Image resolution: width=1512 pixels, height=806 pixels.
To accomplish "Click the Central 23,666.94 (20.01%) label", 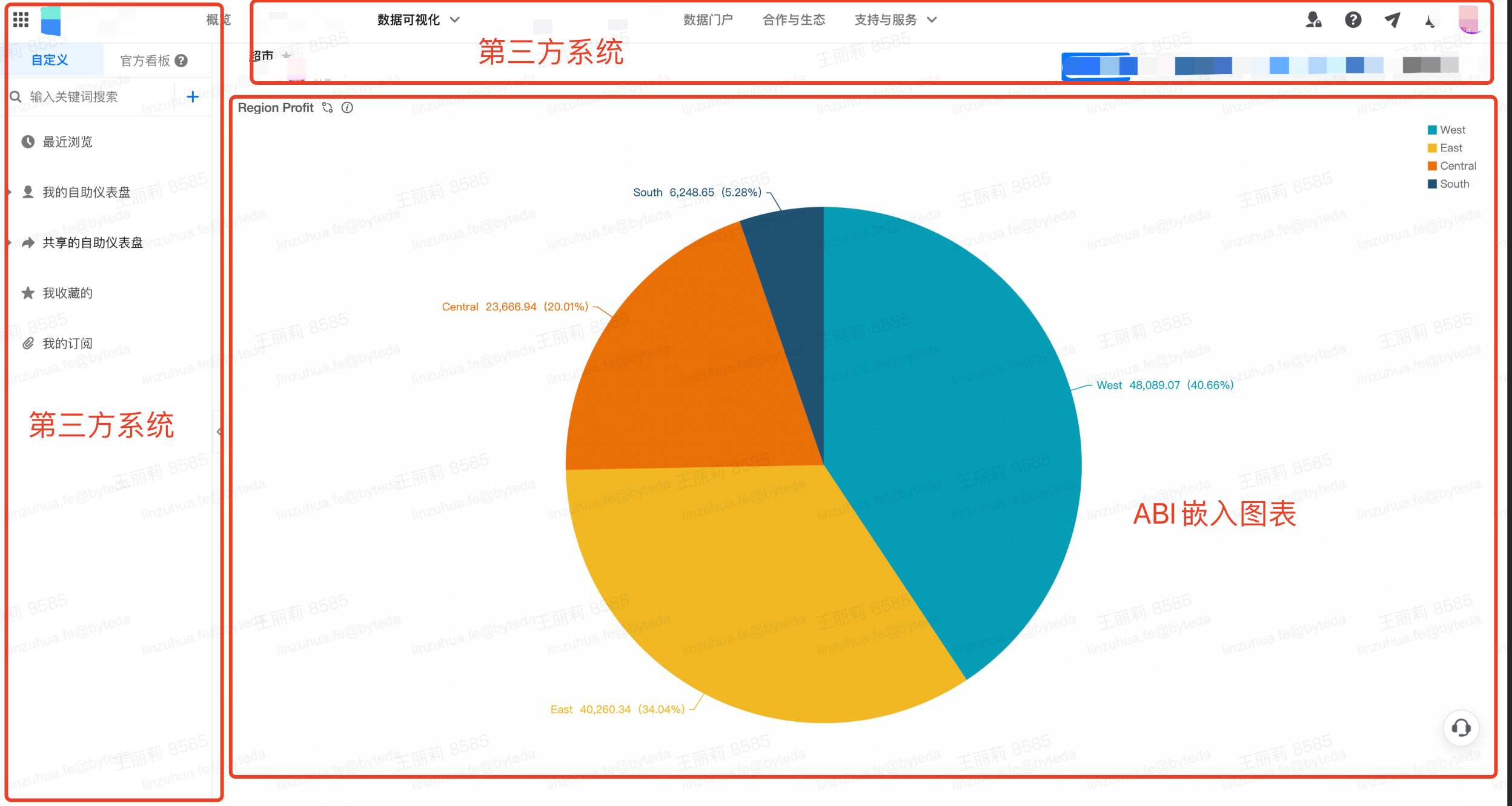I will pyautogui.click(x=515, y=307).
